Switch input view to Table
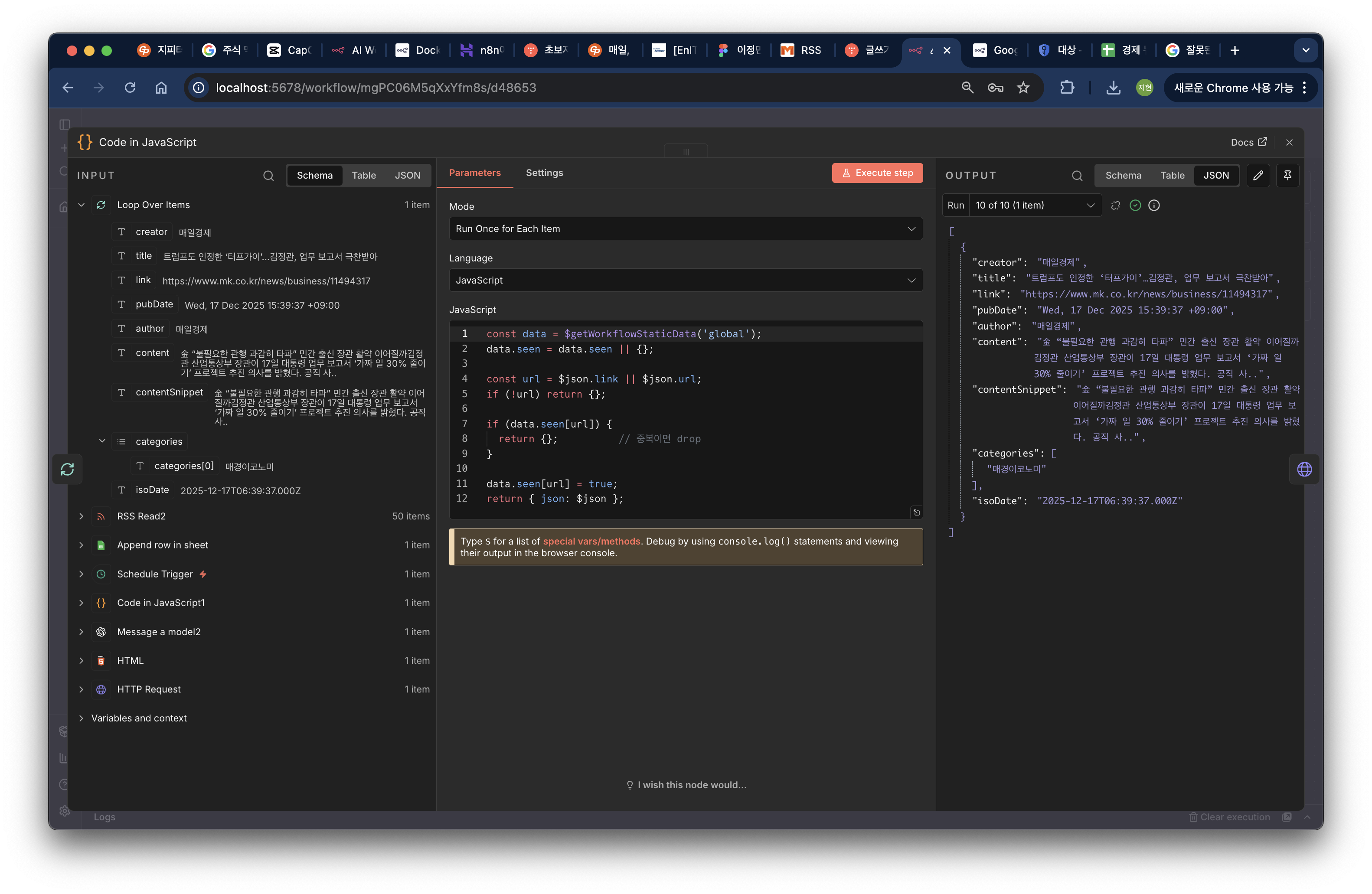The image size is (1372, 894). [364, 175]
